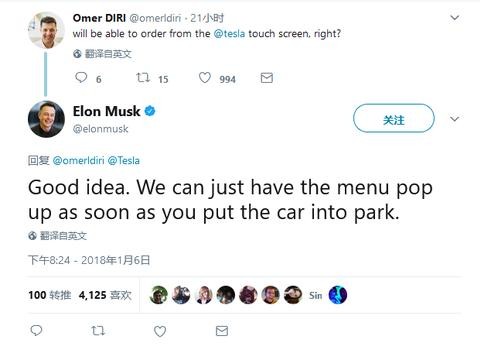Follow Elon Musk with the 关注 button

tap(394, 118)
